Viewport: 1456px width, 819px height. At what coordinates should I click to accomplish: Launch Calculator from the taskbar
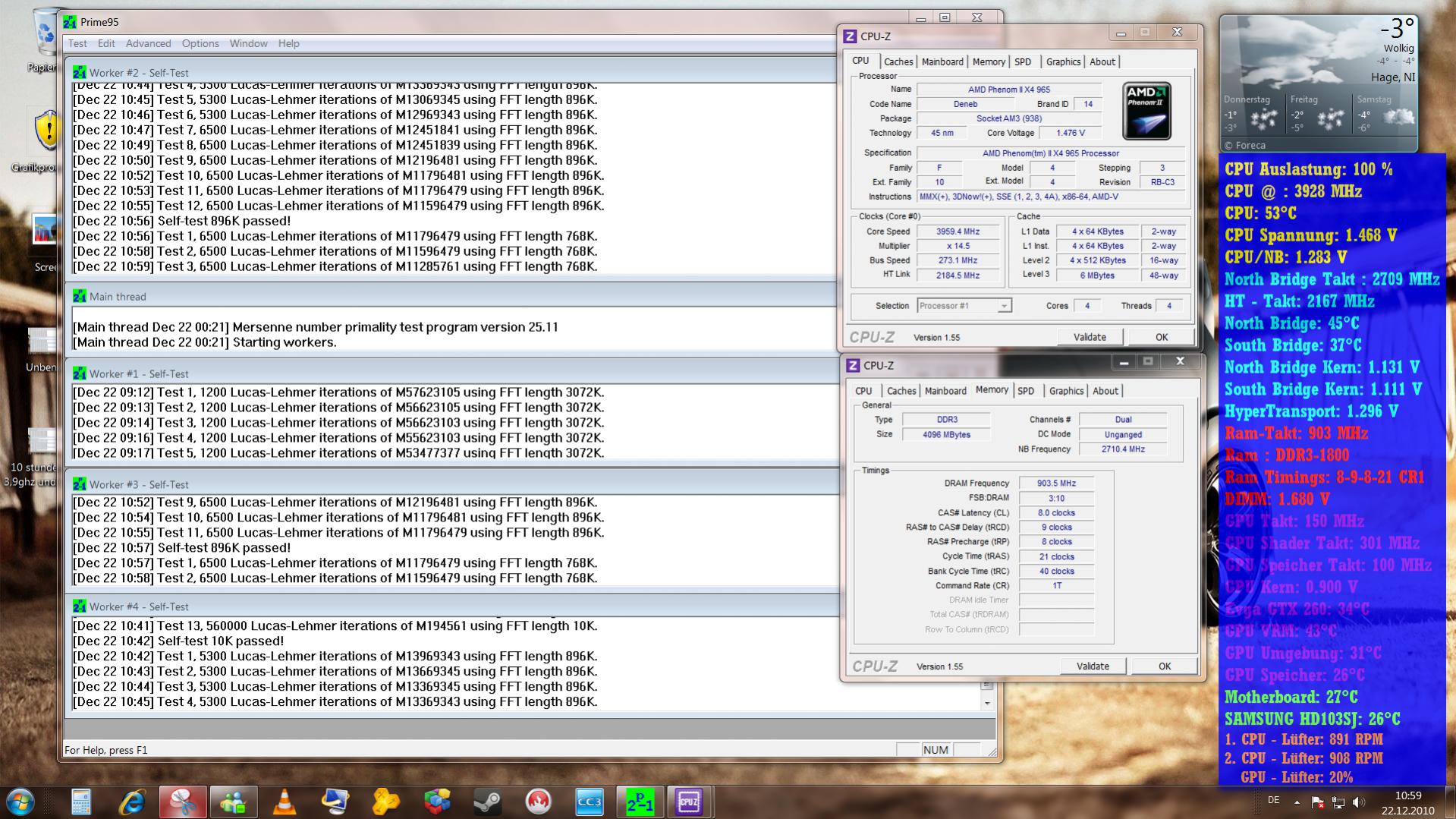[81, 802]
